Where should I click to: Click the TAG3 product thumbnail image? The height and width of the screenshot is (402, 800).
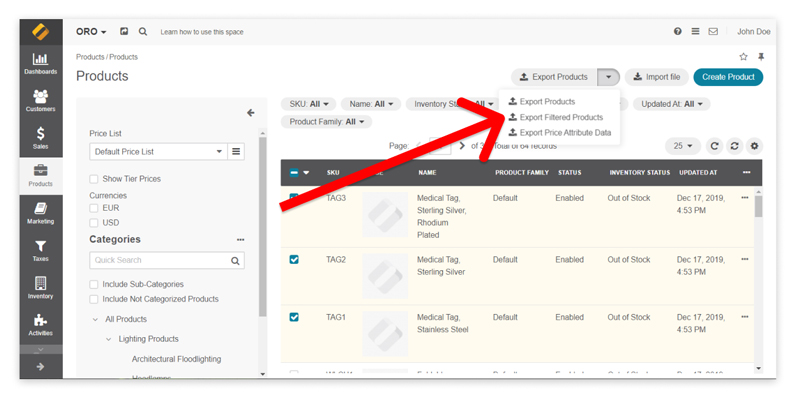tap(385, 215)
